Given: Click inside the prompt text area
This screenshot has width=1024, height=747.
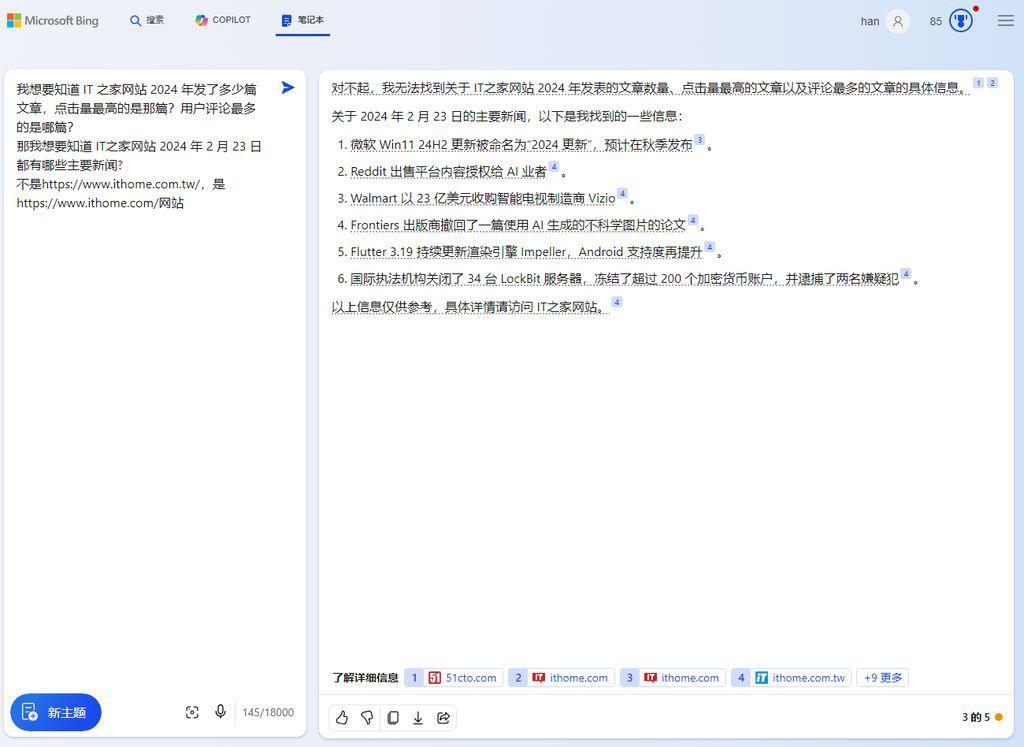Looking at the screenshot, I should point(140,146).
